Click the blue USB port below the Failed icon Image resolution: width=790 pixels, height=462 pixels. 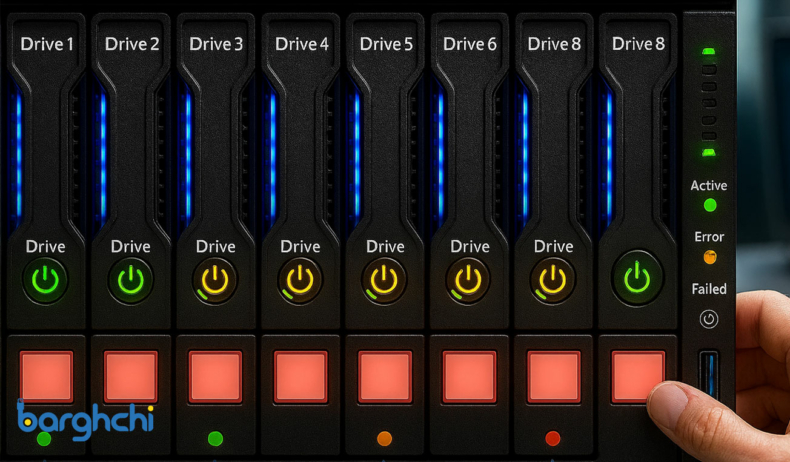[x=709, y=374]
